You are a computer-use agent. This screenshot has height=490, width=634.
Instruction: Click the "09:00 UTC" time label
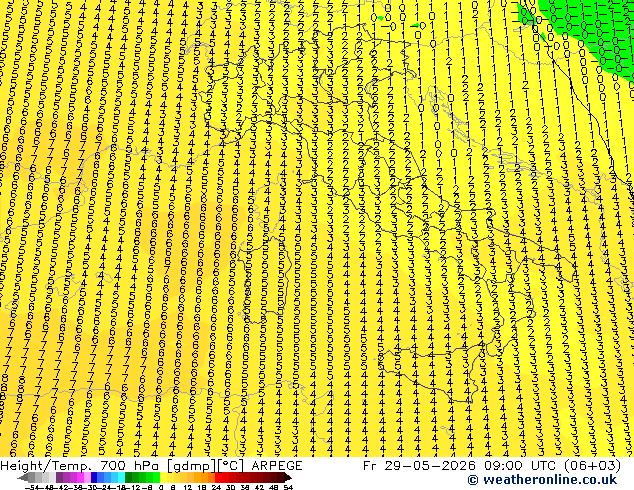coord(520,466)
